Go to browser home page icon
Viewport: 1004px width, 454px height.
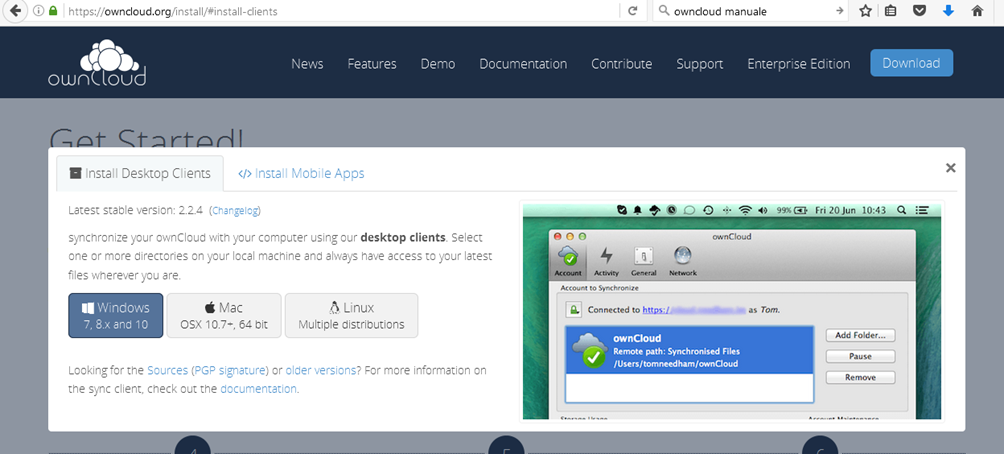[977, 11]
